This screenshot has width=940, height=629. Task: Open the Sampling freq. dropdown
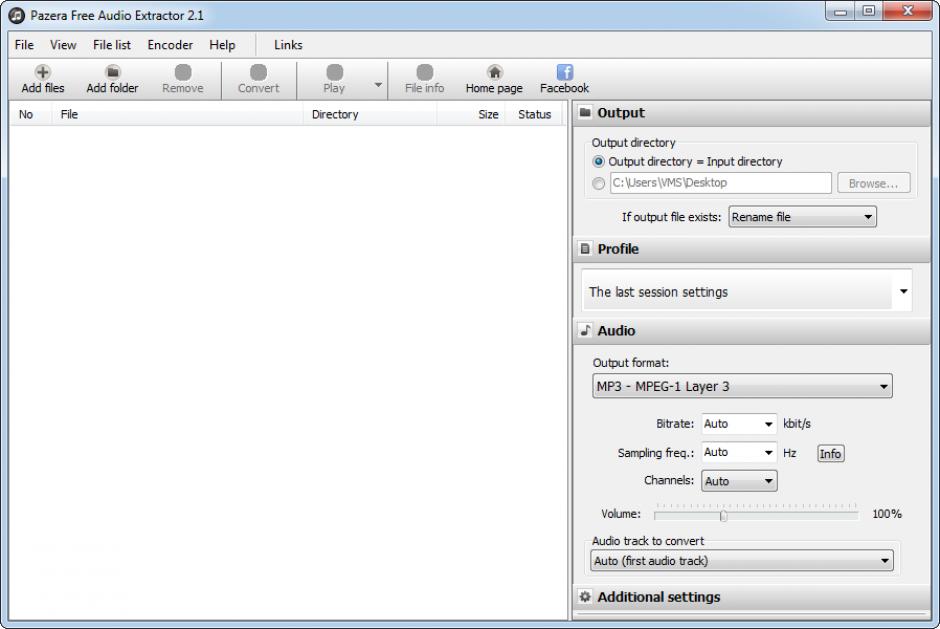739,452
